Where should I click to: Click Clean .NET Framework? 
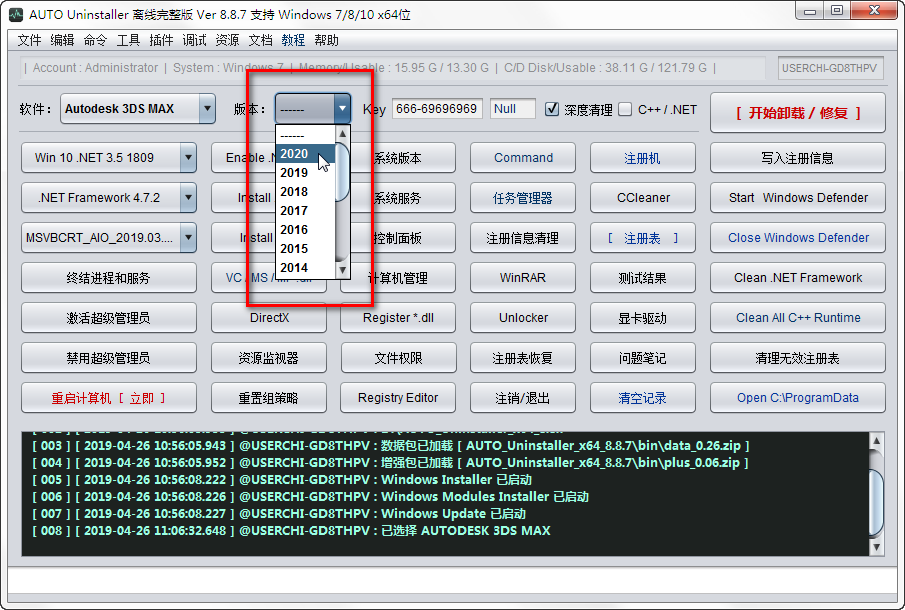[798, 278]
